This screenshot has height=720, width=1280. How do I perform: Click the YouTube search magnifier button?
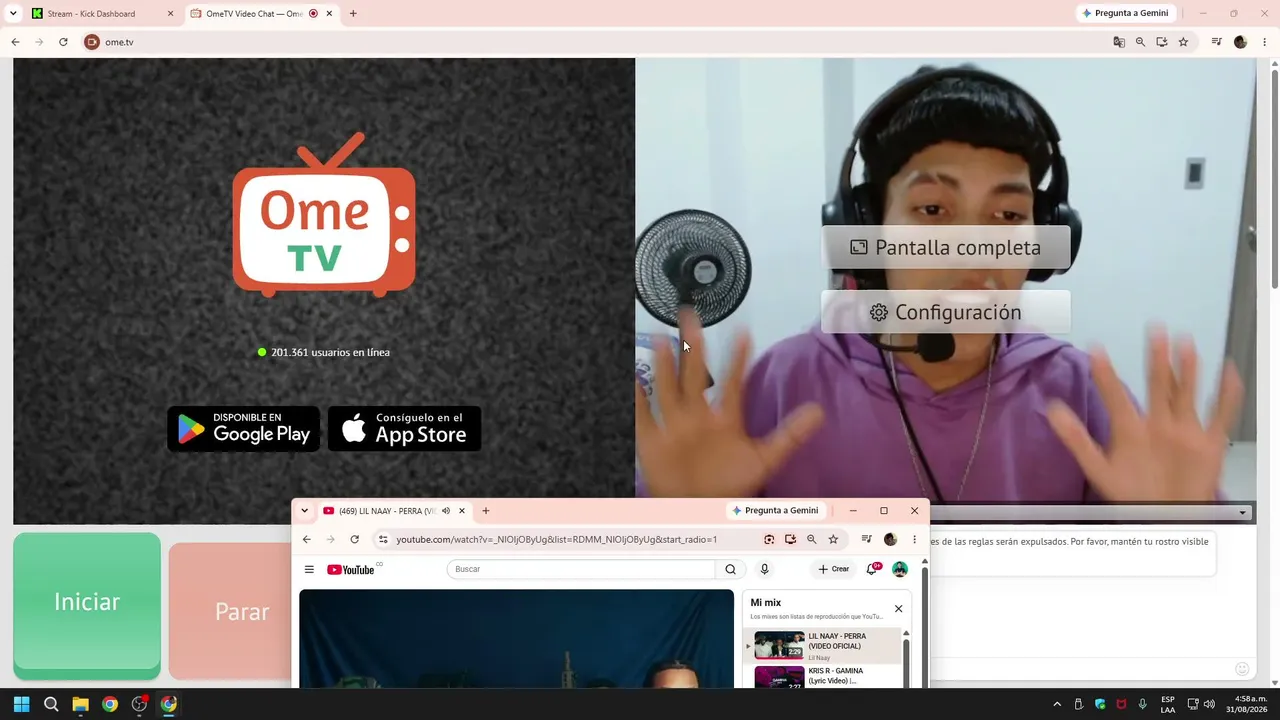click(x=730, y=569)
